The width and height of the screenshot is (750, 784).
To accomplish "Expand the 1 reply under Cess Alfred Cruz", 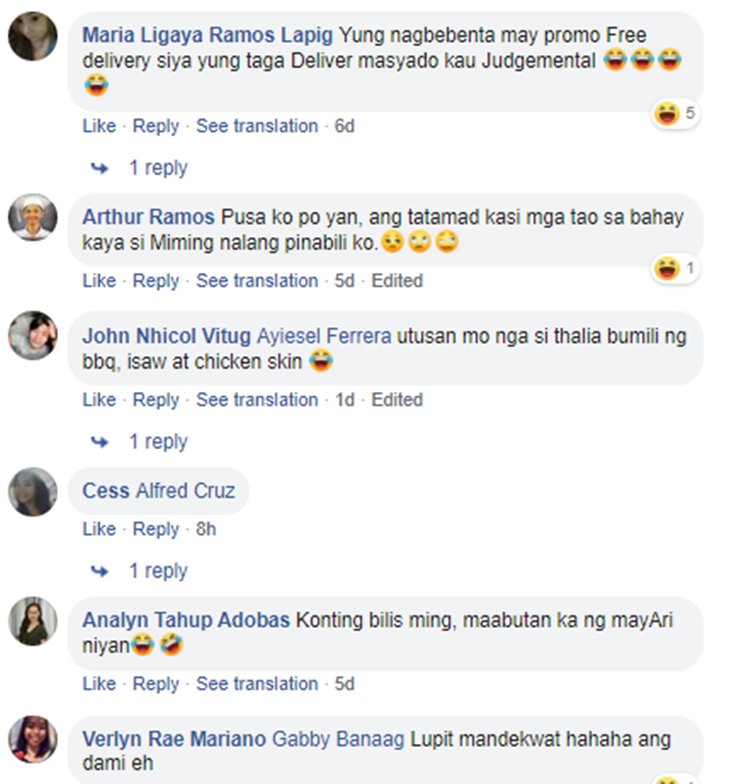I will 158,570.
